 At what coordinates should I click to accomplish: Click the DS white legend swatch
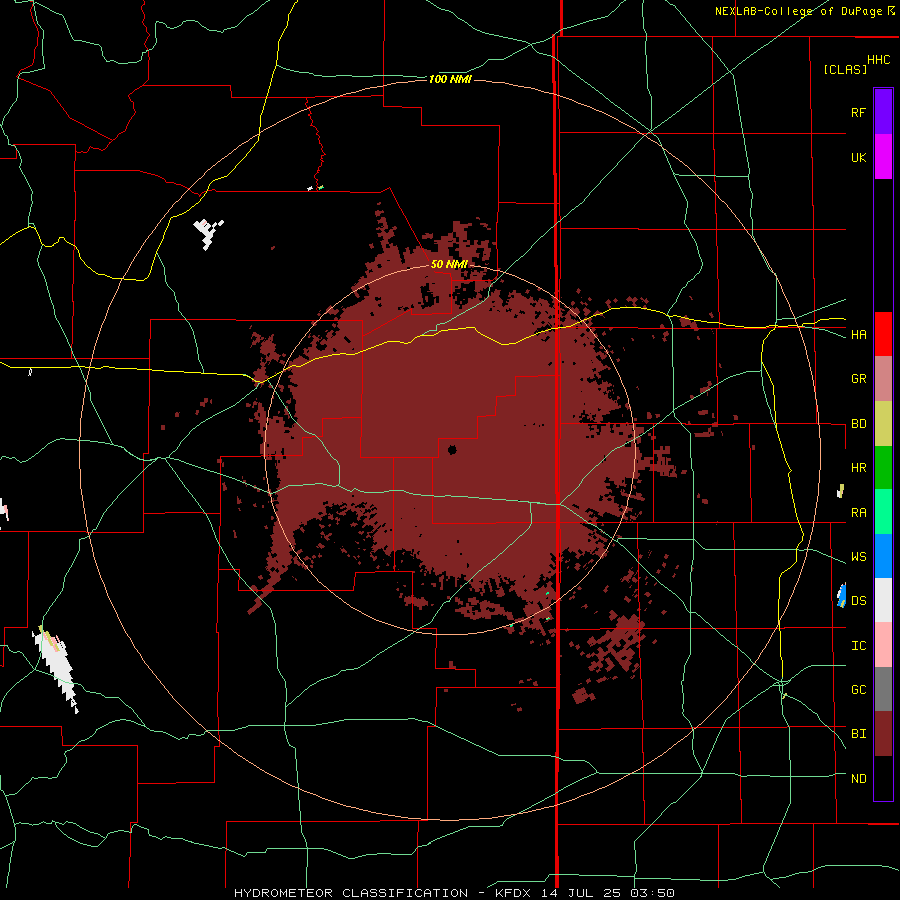(883, 600)
